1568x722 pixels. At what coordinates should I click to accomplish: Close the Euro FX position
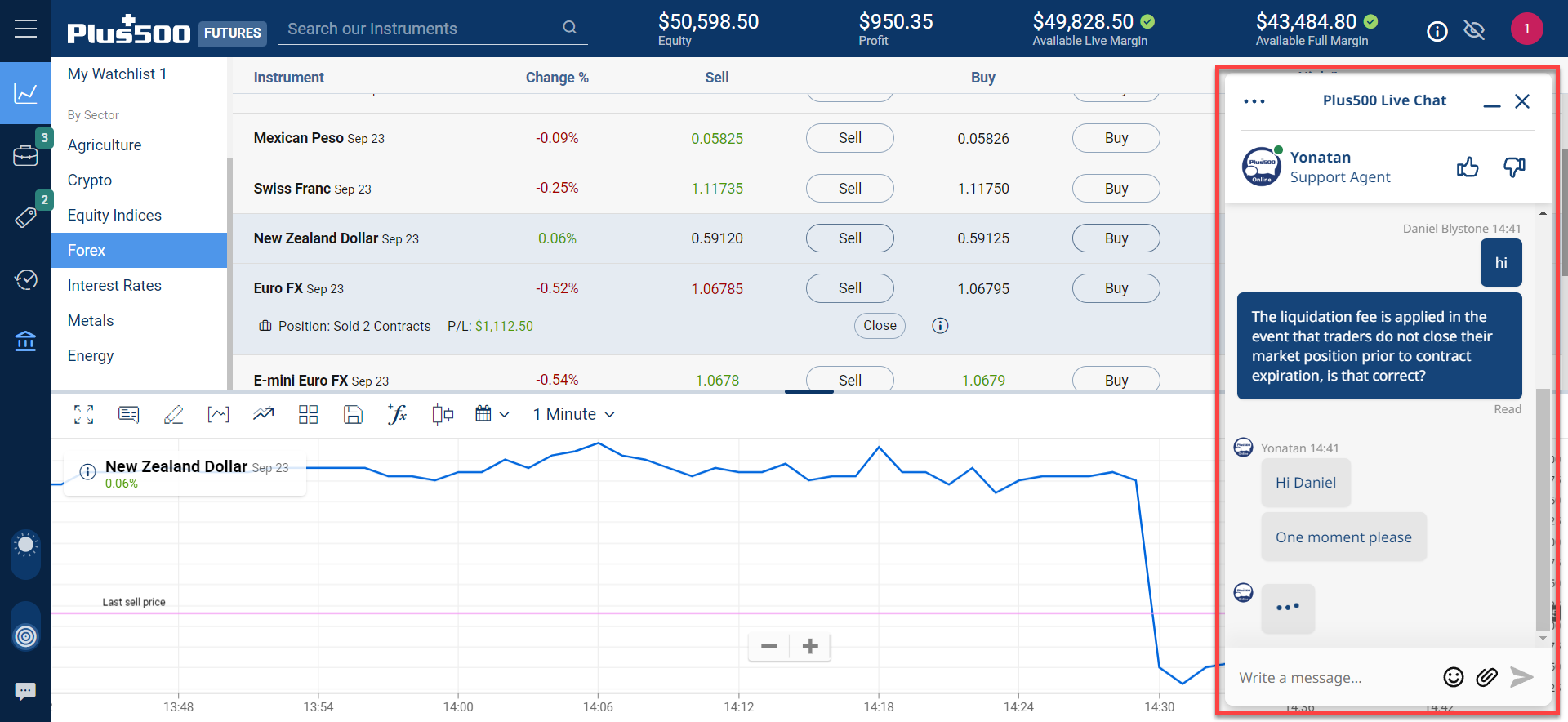coord(880,326)
